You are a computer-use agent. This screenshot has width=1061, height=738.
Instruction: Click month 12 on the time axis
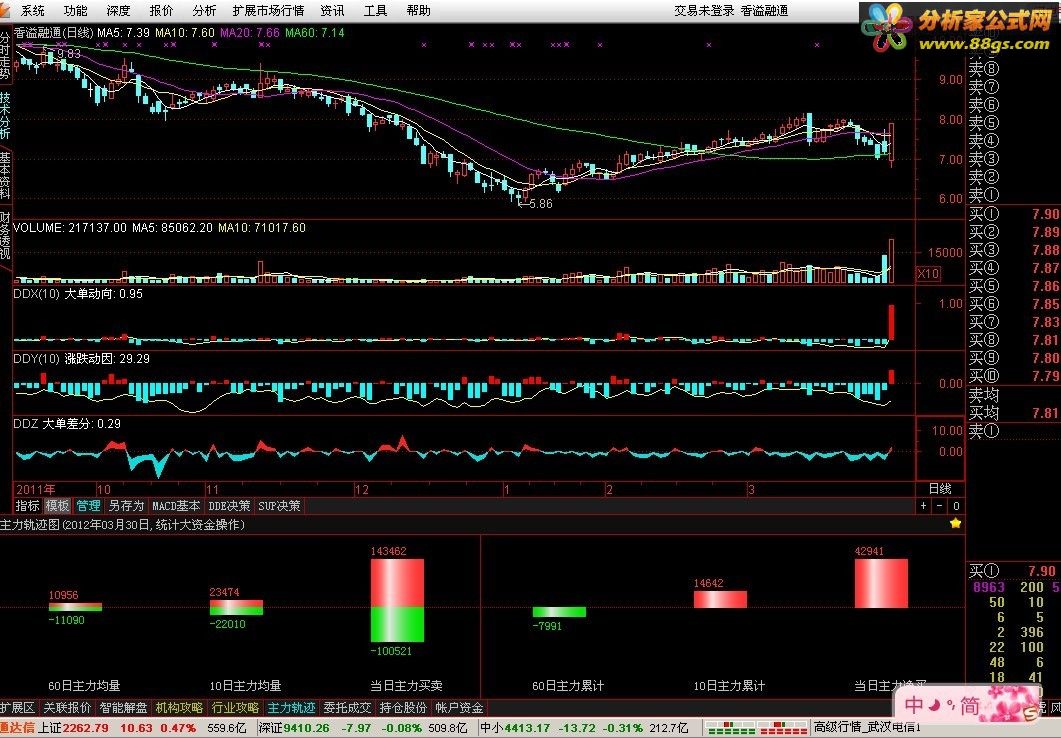362,489
